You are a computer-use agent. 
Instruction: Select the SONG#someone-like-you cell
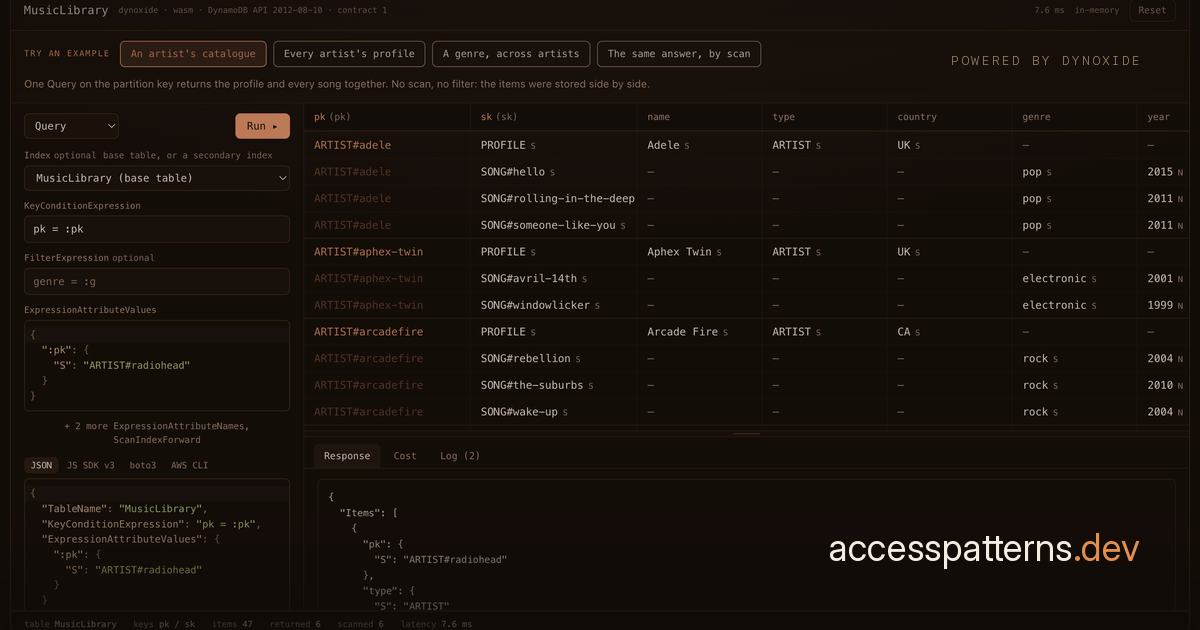click(553, 225)
